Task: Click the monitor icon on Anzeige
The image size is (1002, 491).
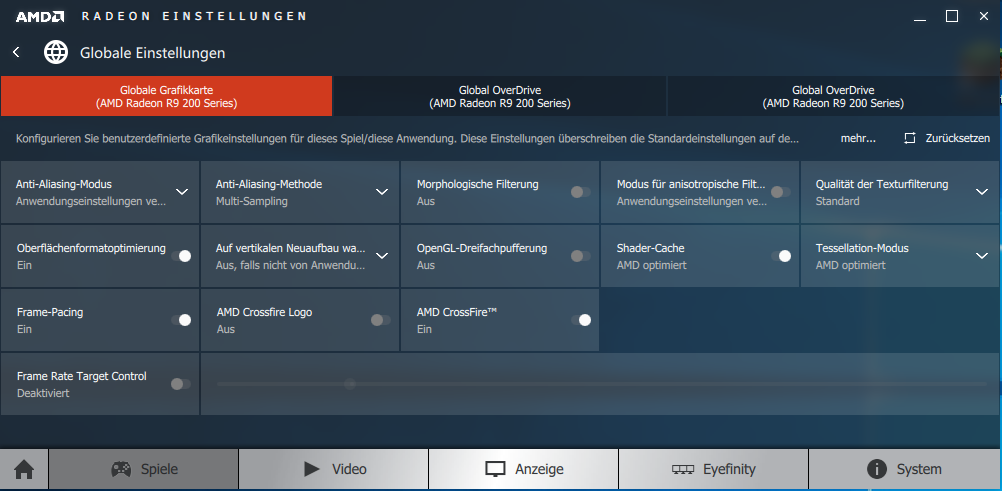Action: pyautogui.click(x=495, y=470)
